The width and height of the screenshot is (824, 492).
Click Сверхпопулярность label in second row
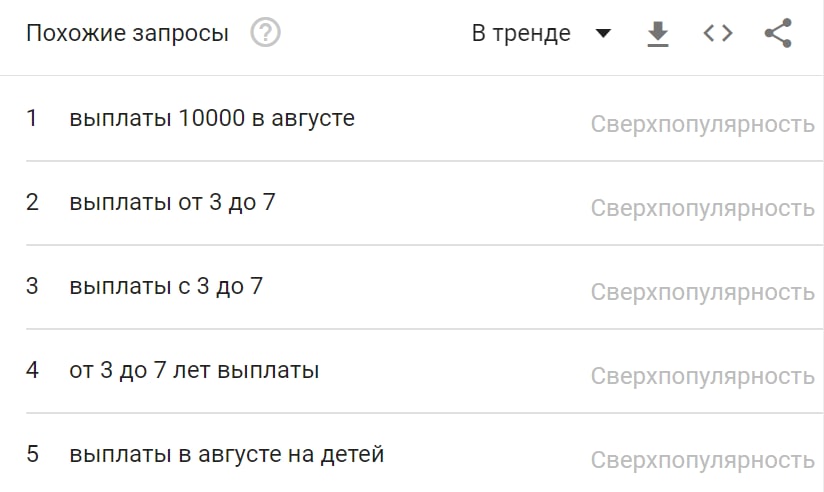click(x=702, y=208)
